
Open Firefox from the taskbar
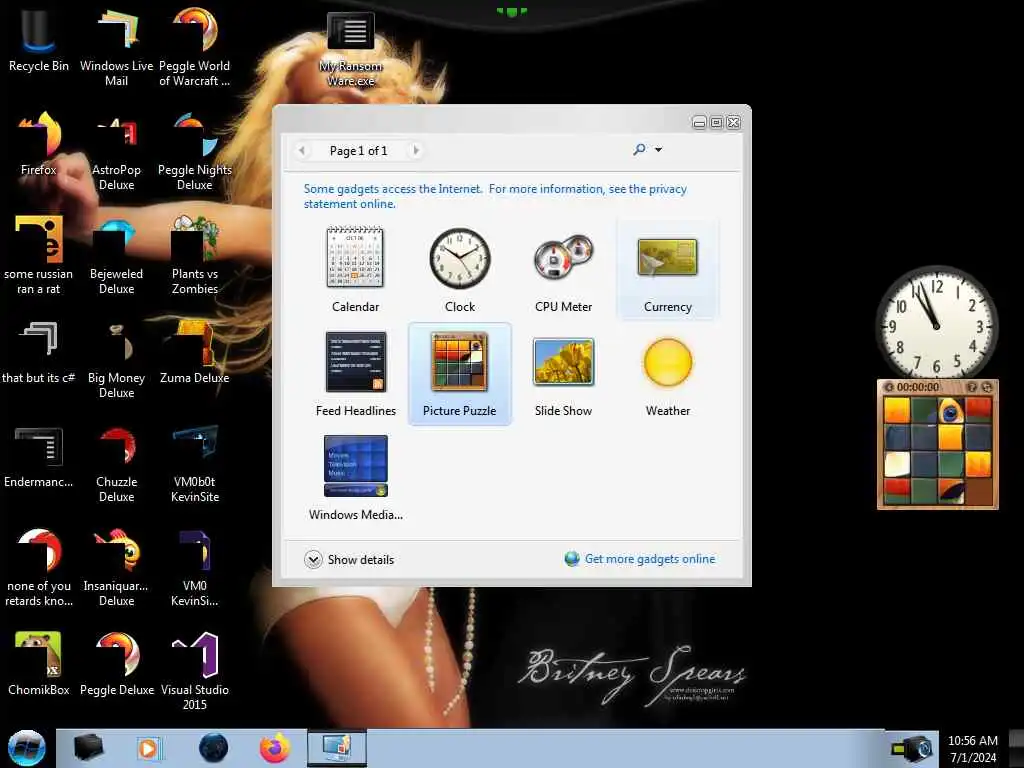tap(275, 748)
